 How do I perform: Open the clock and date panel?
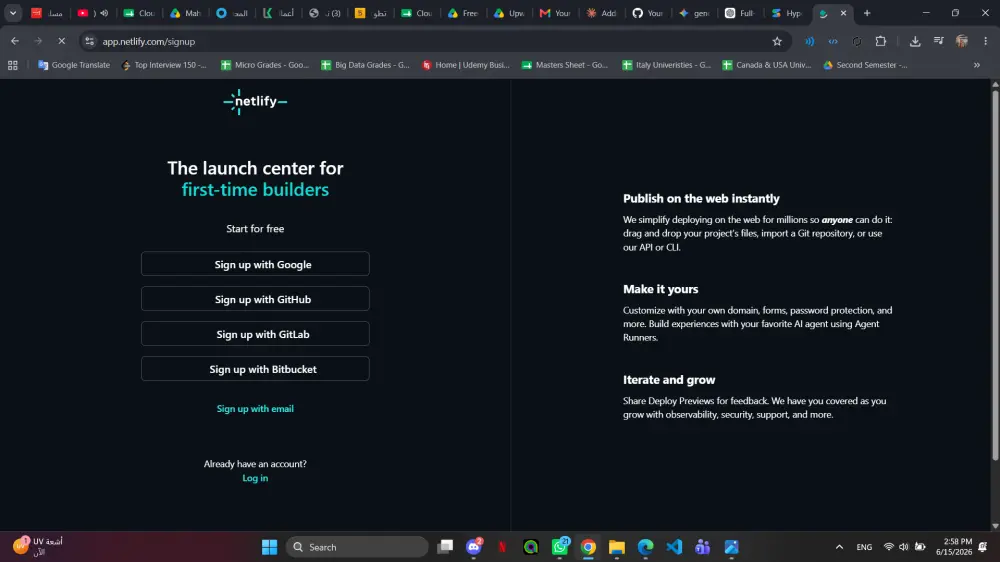(953, 547)
